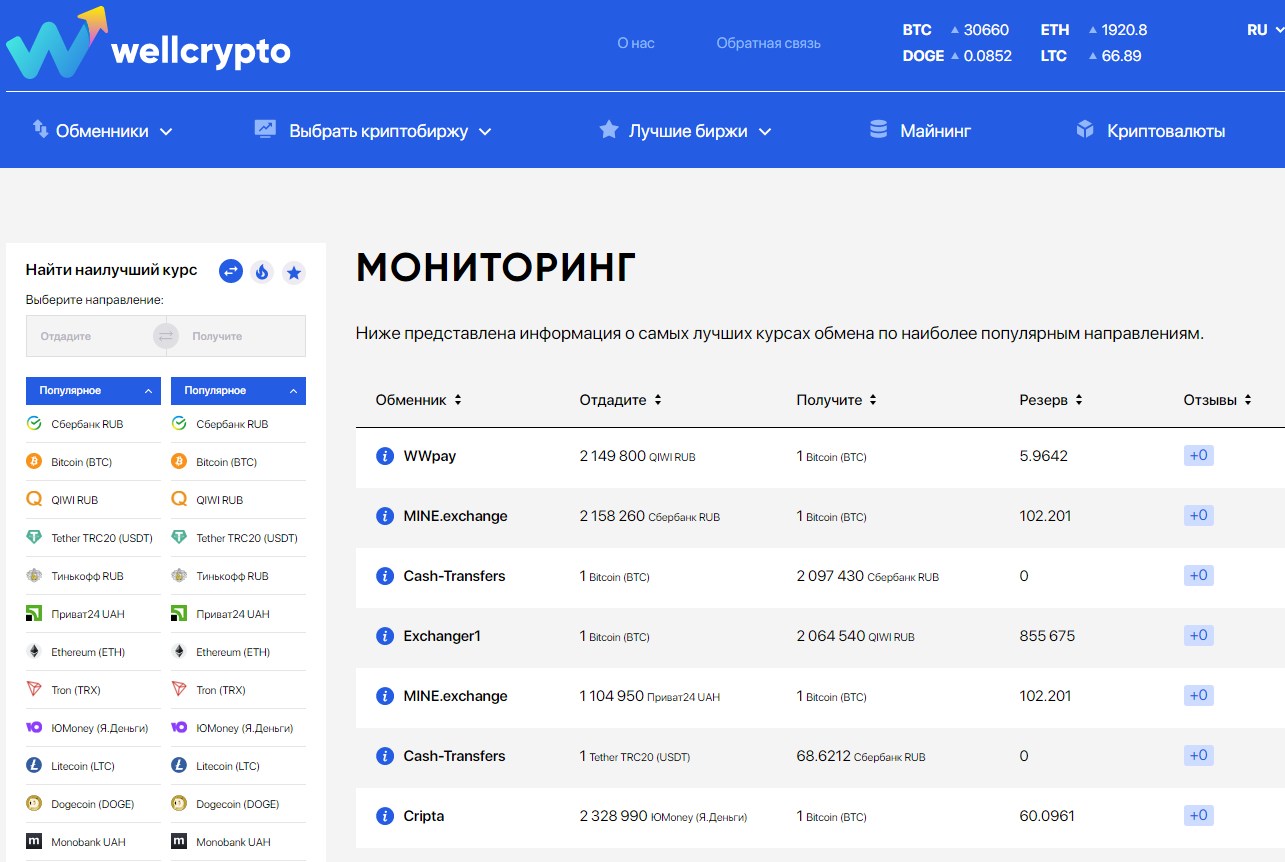The height and width of the screenshot is (862, 1285).
Task: Click the Отдадите input field
Action: [90, 336]
